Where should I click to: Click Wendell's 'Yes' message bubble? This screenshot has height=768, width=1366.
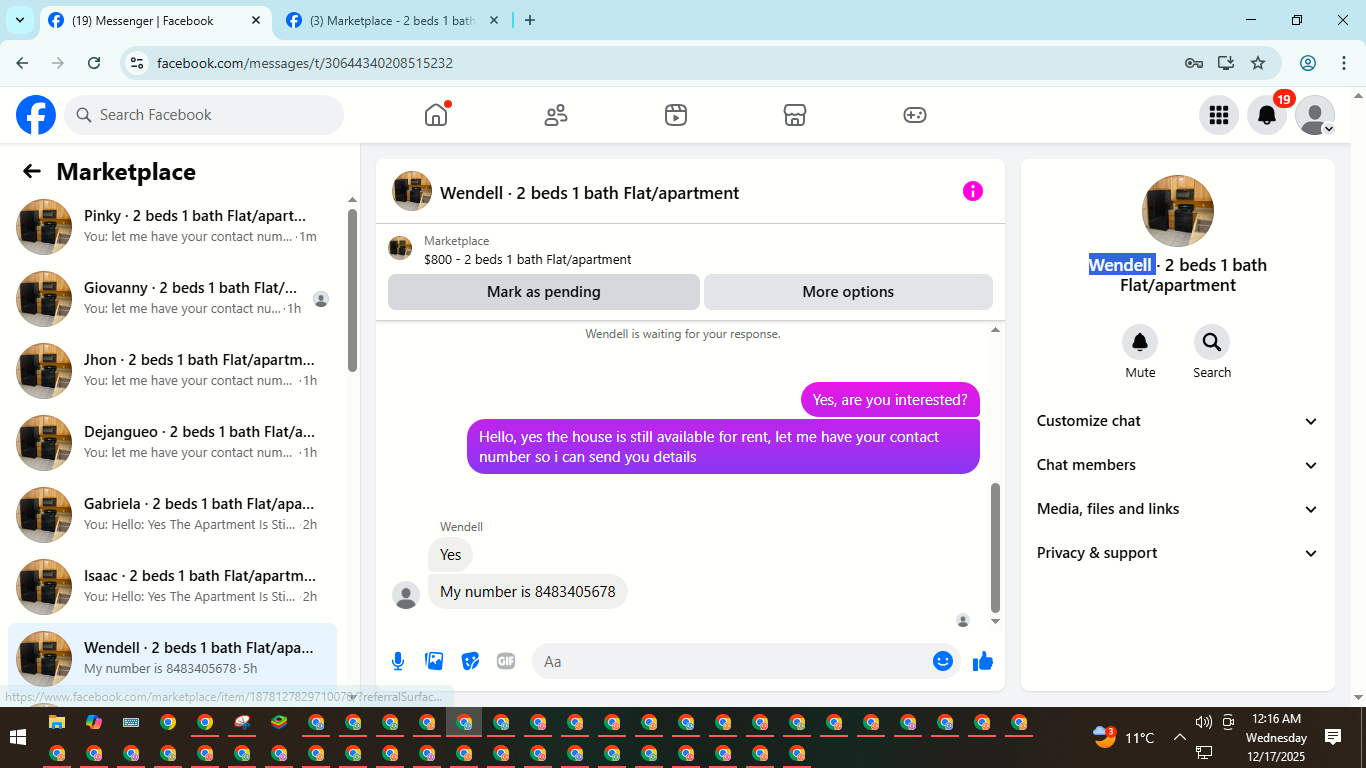pyautogui.click(x=451, y=554)
